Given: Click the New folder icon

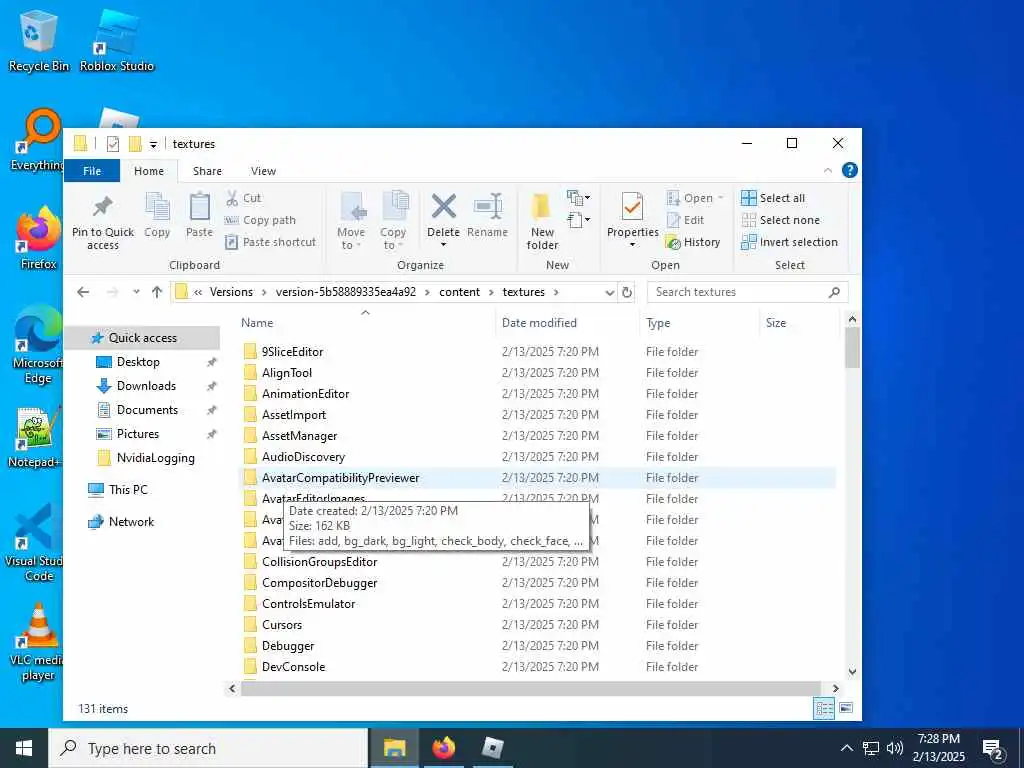Looking at the screenshot, I should pyautogui.click(x=541, y=206).
